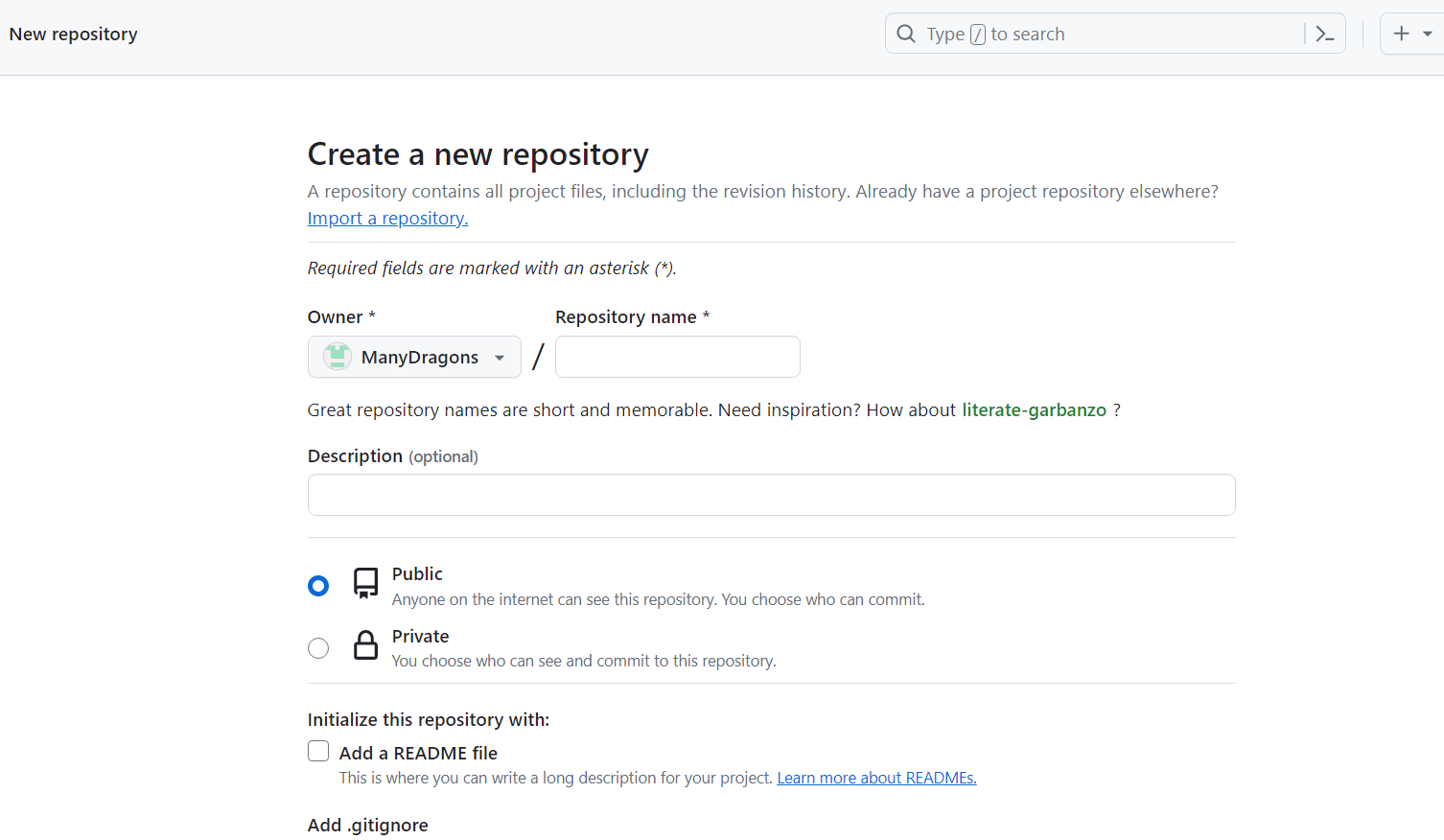Select the Public radio button
This screenshot has height=840, width=1444.
[318, 586]
